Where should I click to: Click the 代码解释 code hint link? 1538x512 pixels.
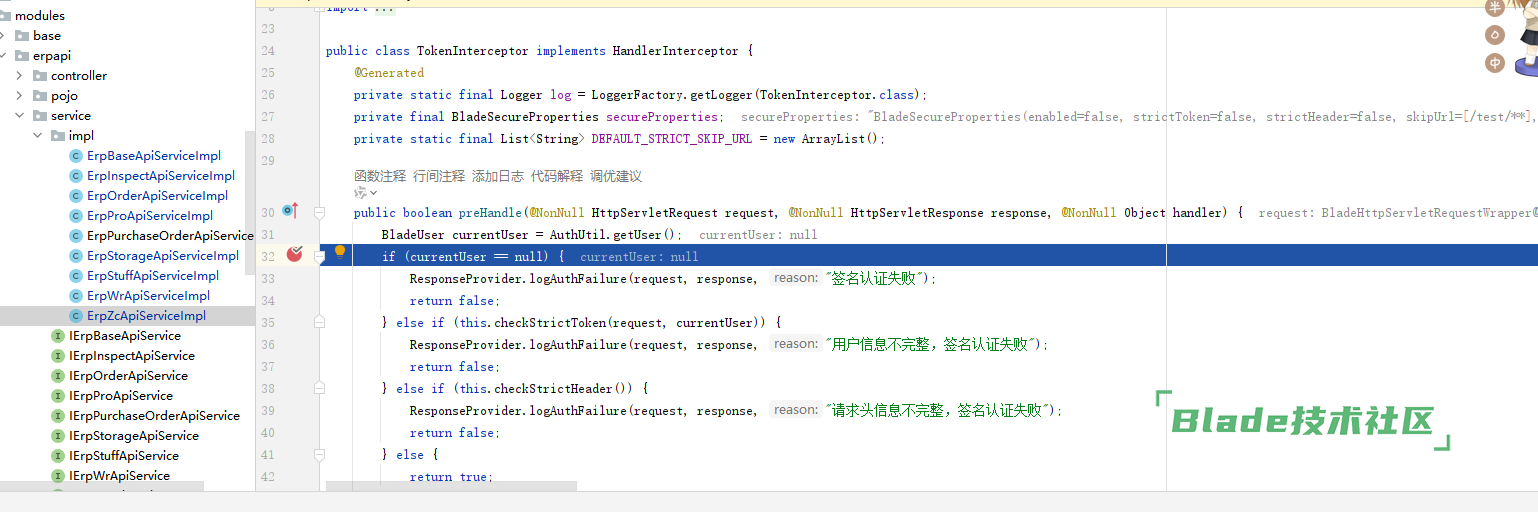(x=556, y=176)
